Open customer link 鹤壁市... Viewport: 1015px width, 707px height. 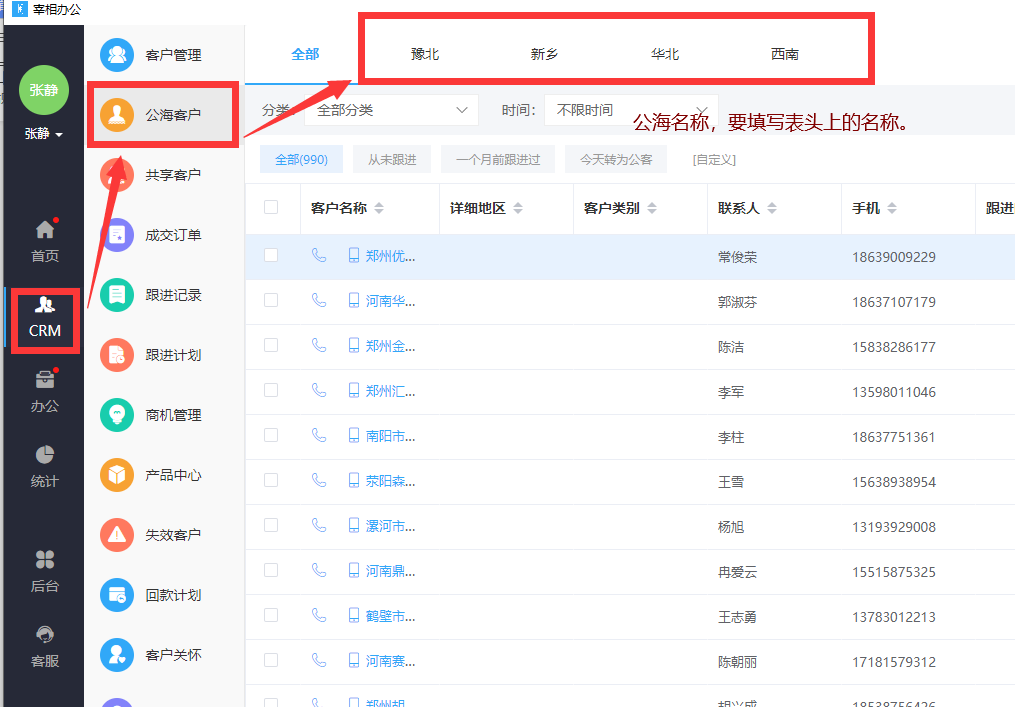click(x=390, y=616)
